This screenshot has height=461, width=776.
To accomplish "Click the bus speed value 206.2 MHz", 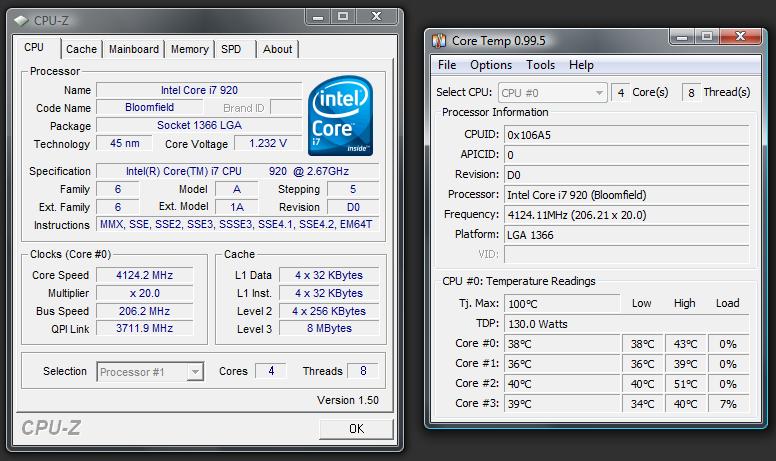I will [x=145, y=311].
